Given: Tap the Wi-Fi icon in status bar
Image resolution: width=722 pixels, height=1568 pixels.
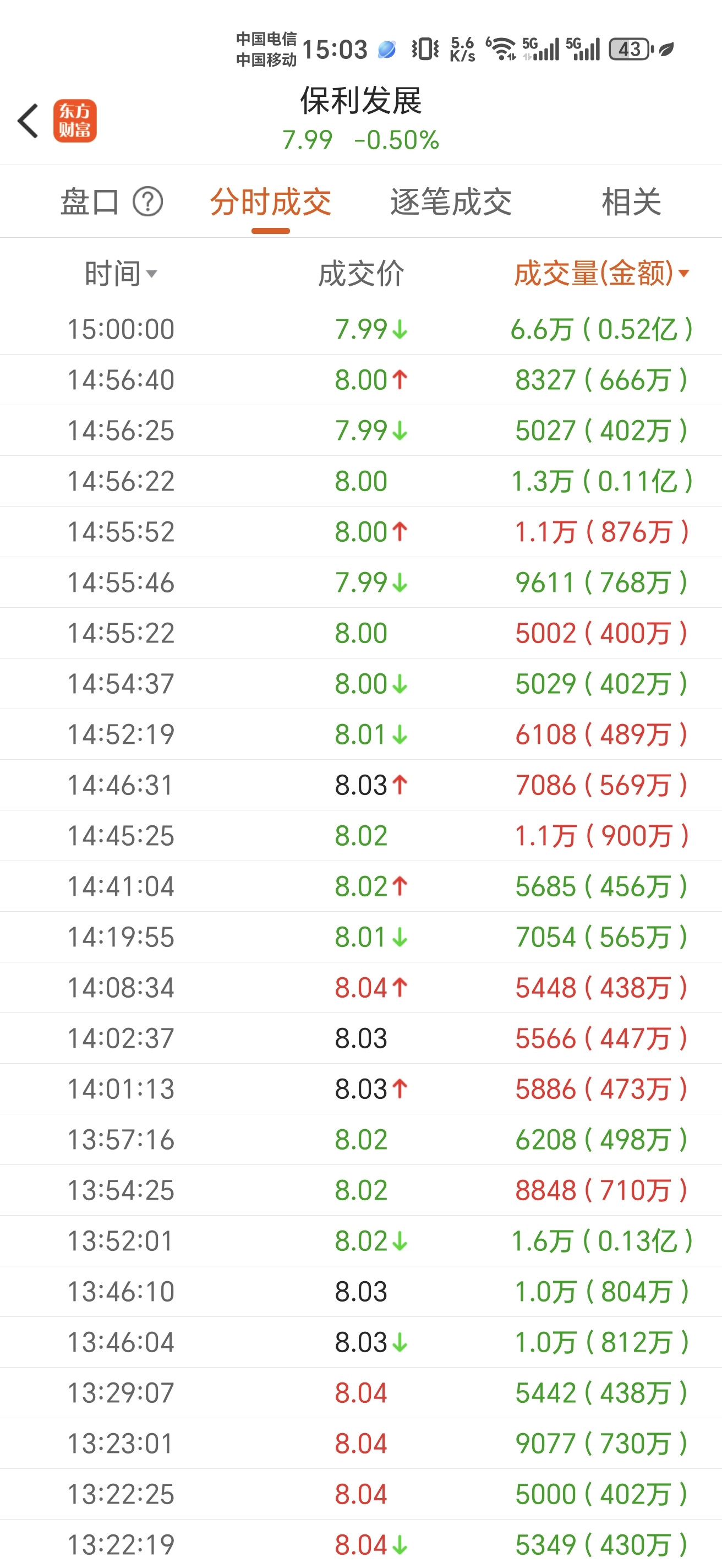Looking at the screenshot, I should click(501, 48).
